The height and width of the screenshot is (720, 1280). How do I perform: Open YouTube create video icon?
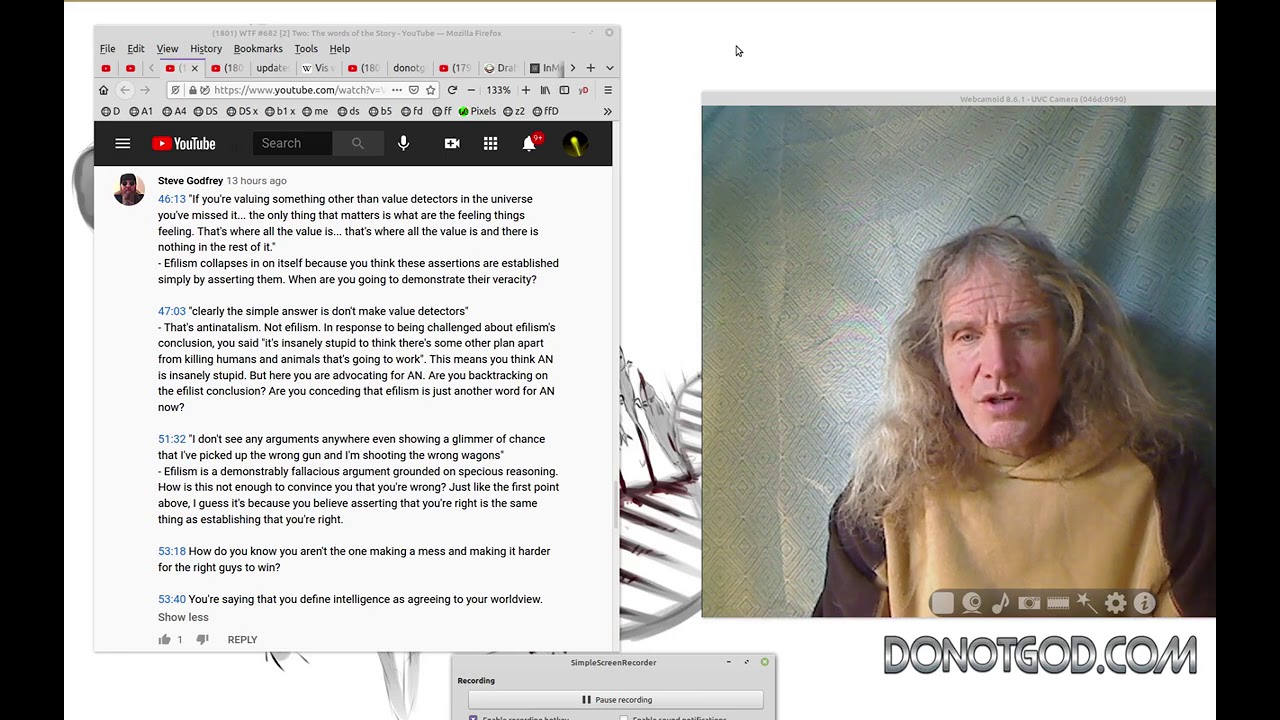[x=452, y=144]
